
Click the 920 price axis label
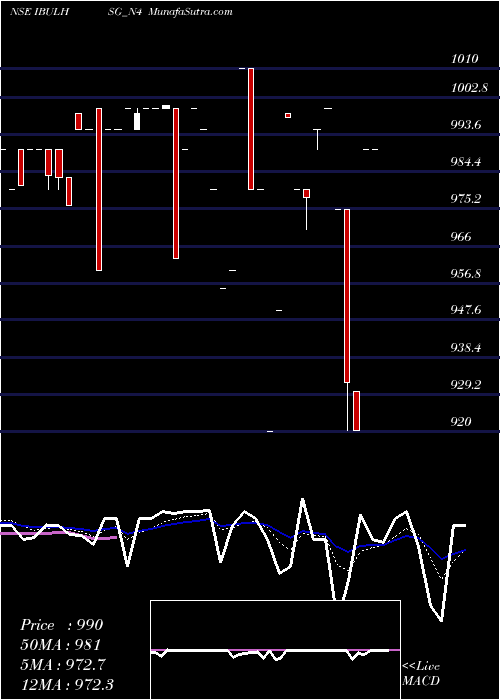(461, 421)
